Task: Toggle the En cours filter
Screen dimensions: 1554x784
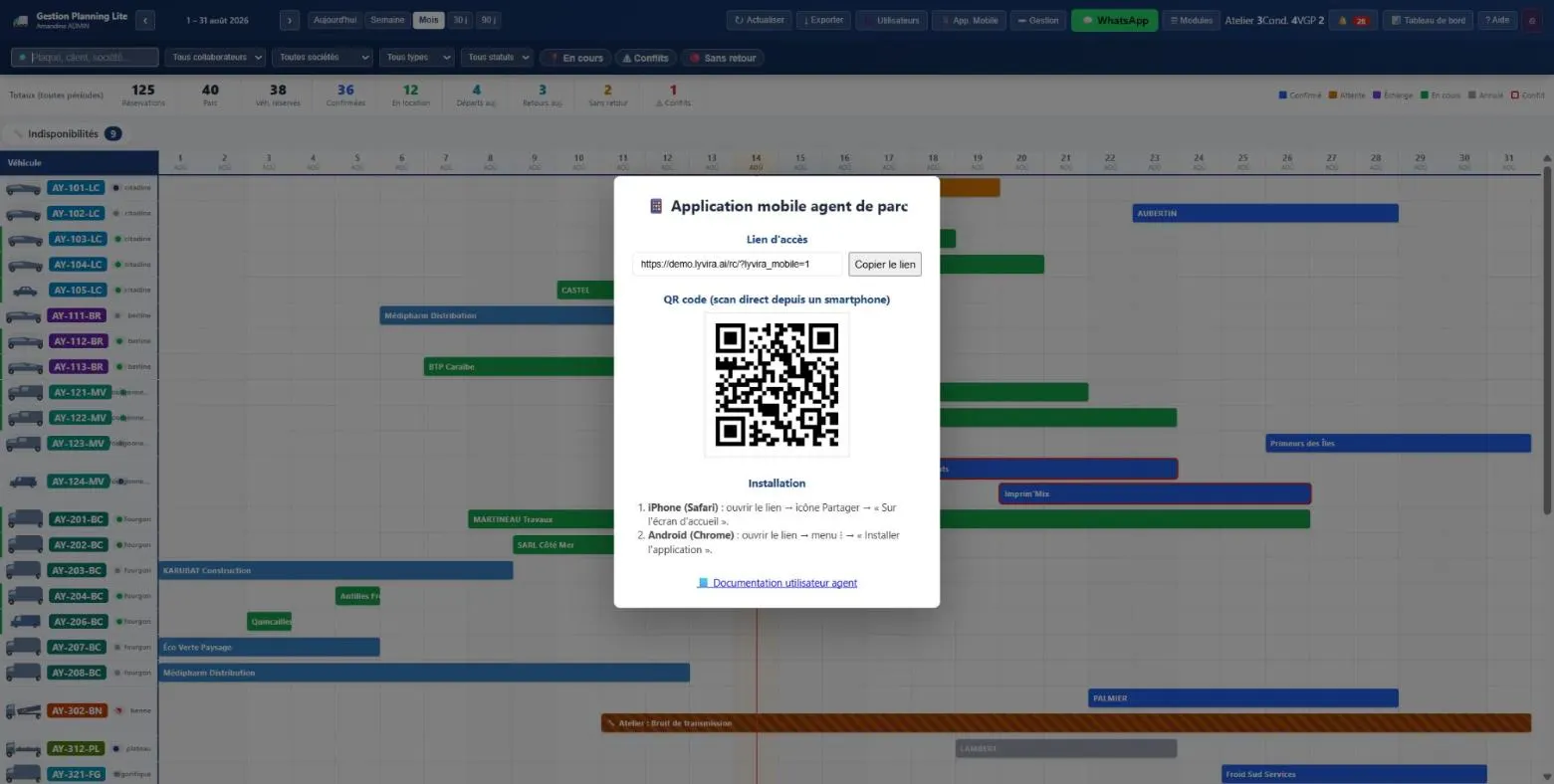Action: 575,58
